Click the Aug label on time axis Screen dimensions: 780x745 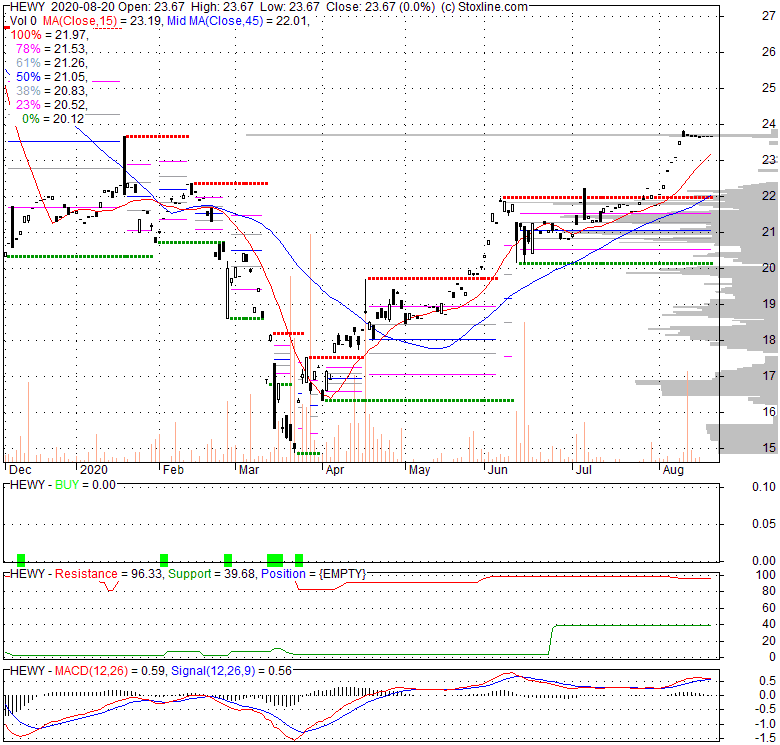point(673,470)
